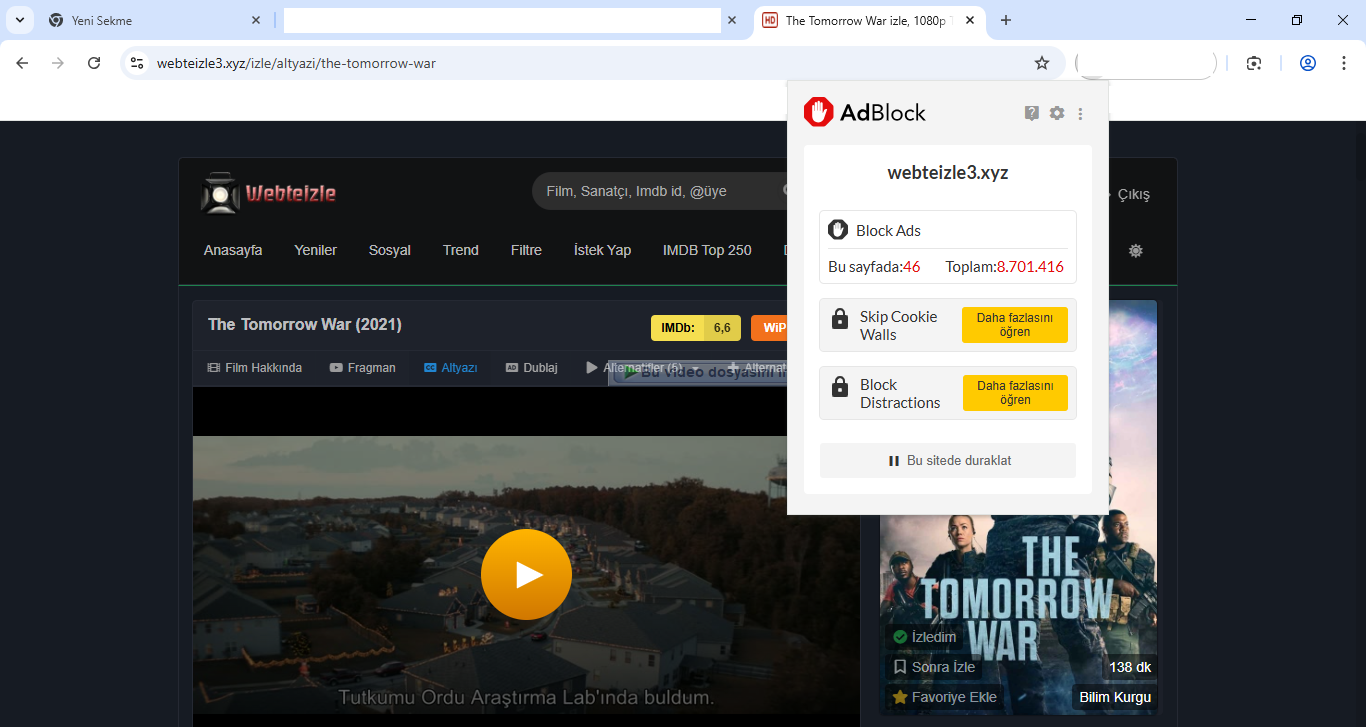Open Filtre menu item
This screenshot has width=1366, height=727.
[526, 250]
